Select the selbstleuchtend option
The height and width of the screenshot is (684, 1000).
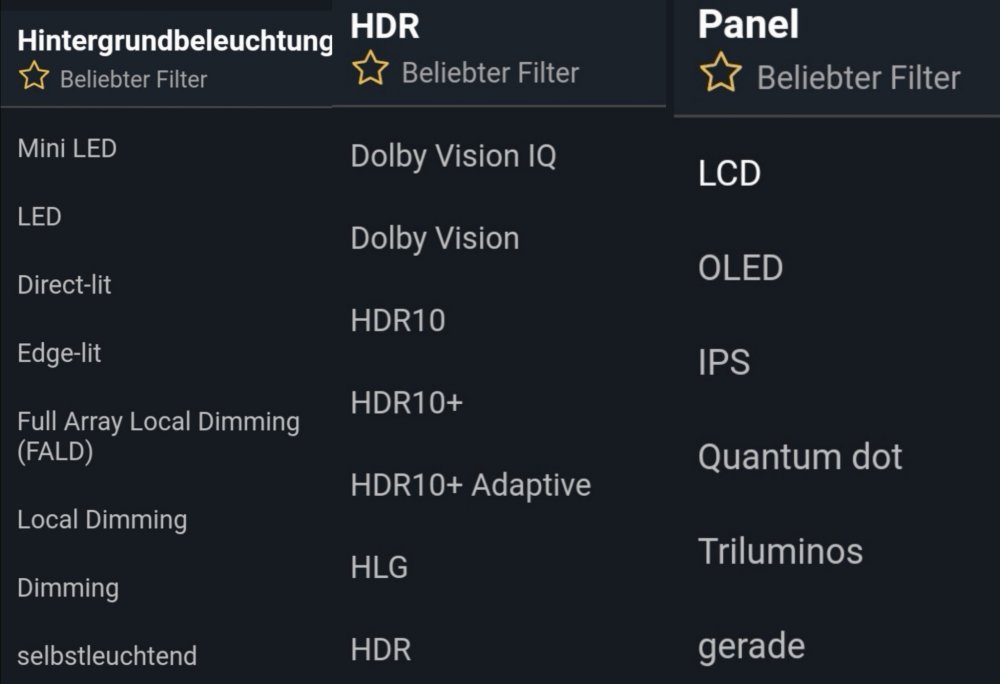click(x=107, y=656)
